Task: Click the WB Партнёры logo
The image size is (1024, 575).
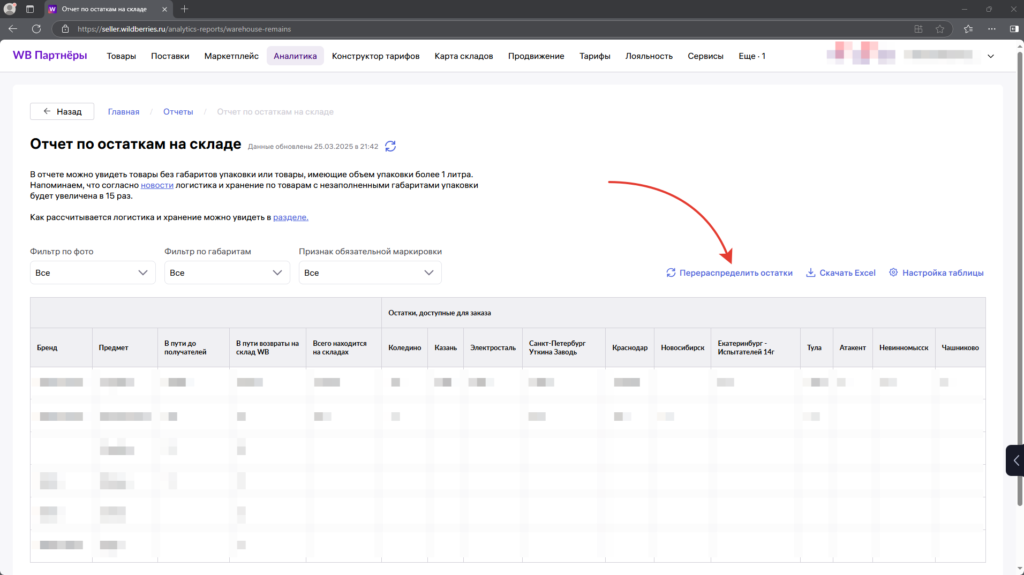Action: coord(50,56)
